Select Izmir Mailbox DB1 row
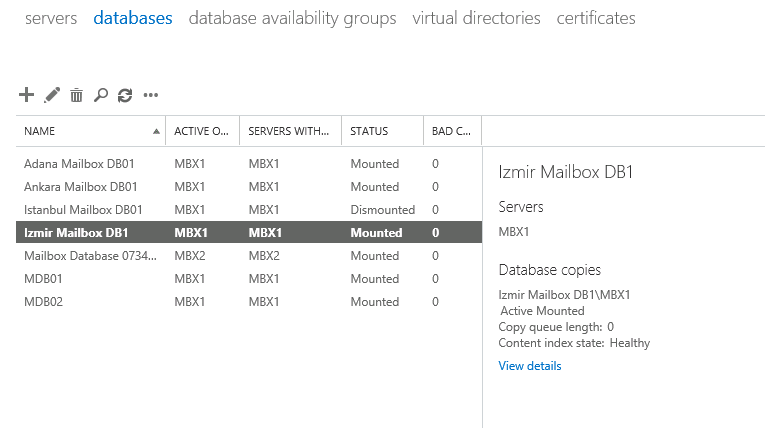This screenshot has height=428, width=765. pyautogui.click(x=249, y=232)
